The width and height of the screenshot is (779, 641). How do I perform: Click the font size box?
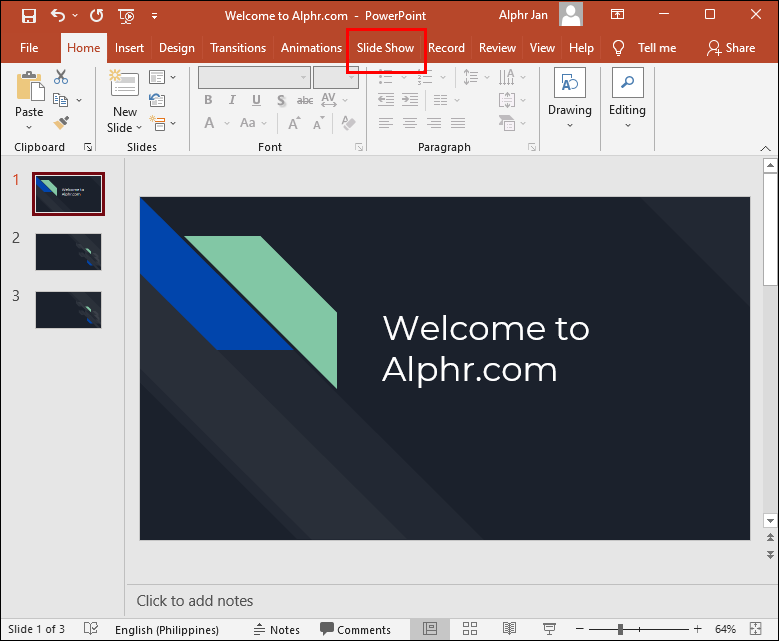335,78
